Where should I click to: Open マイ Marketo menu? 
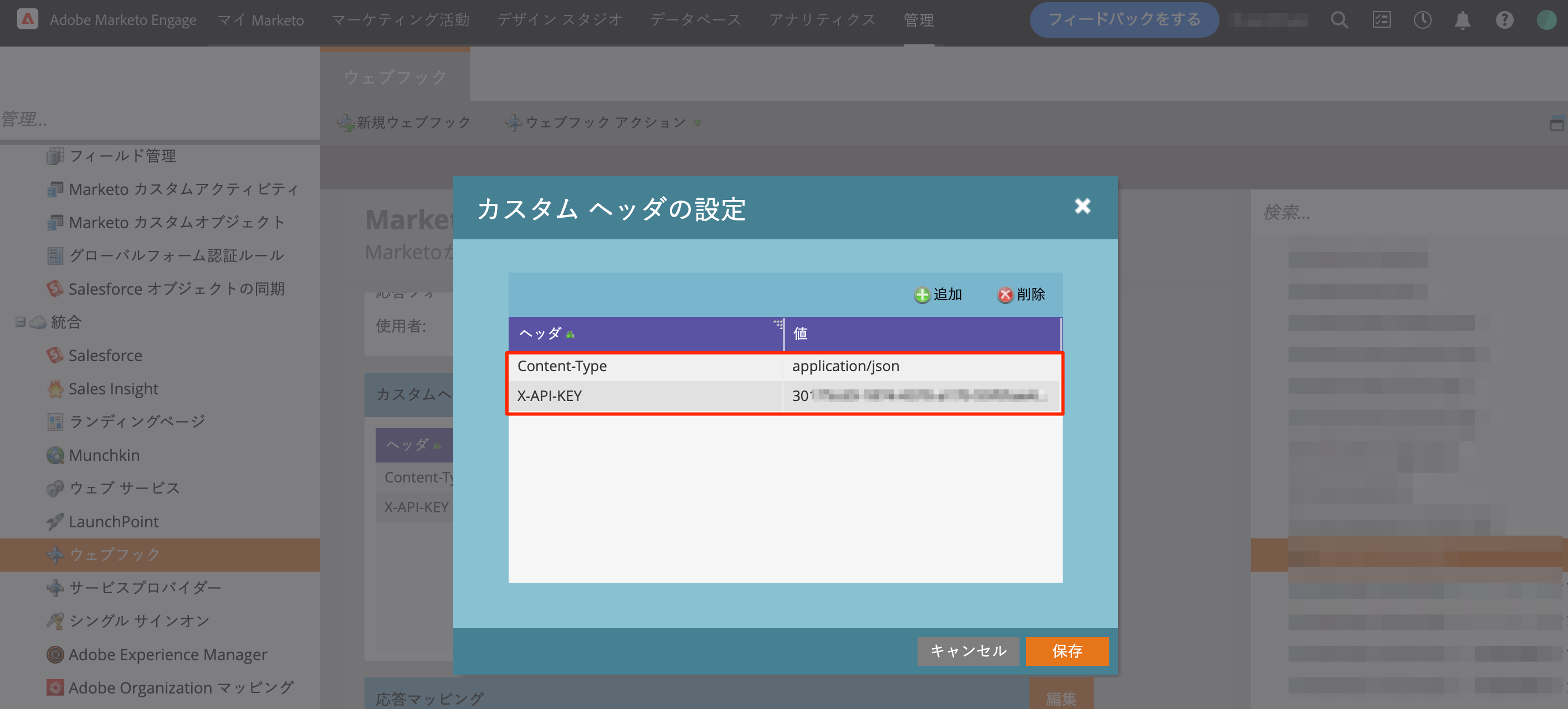pyautogui.click(x=260, y=20)
